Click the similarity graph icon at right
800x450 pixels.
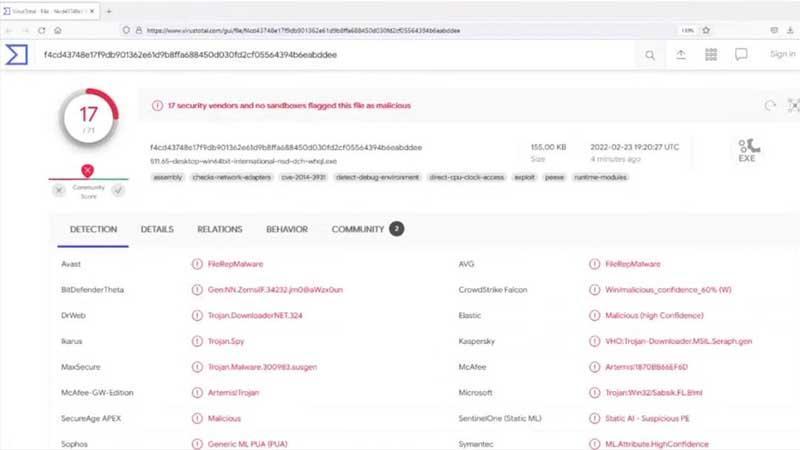click(x=794, y=106)
